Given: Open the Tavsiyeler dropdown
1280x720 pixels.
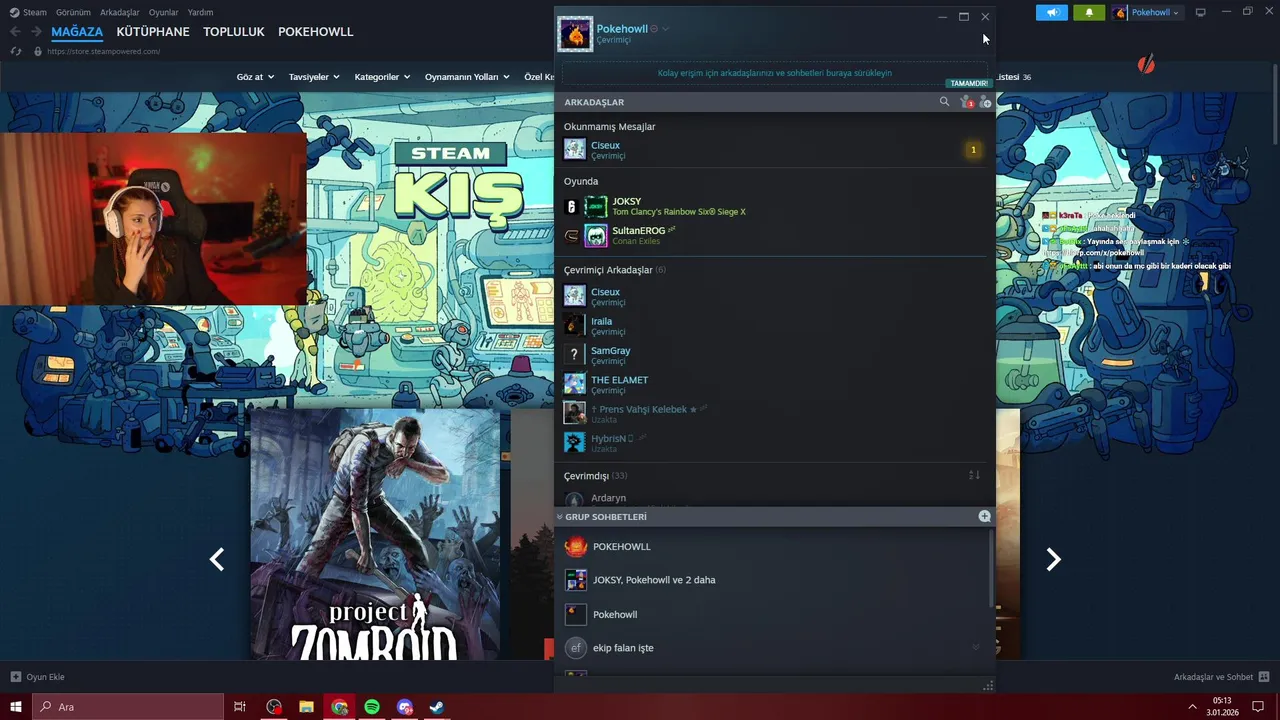Looking at the screenshot, I should (314, 77).
